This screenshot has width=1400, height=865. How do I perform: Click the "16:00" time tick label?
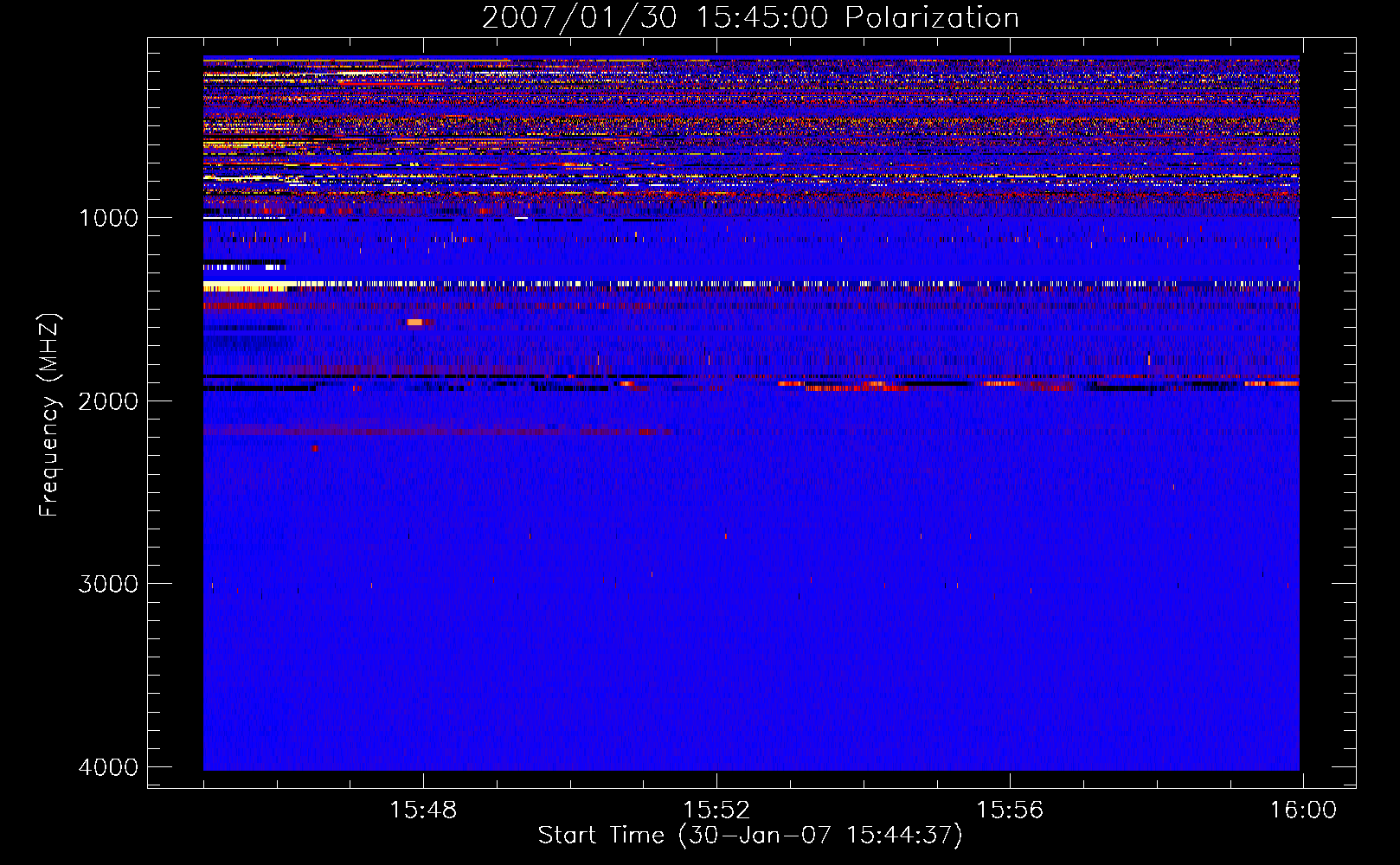1303,811
